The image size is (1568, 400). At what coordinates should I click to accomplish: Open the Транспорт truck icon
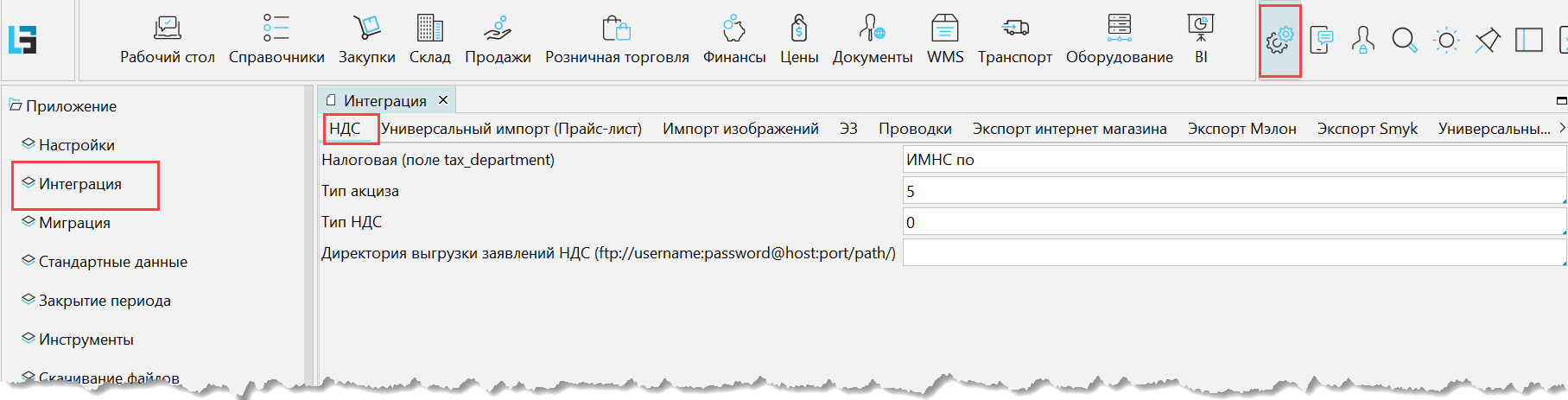tap(1014, 40)
